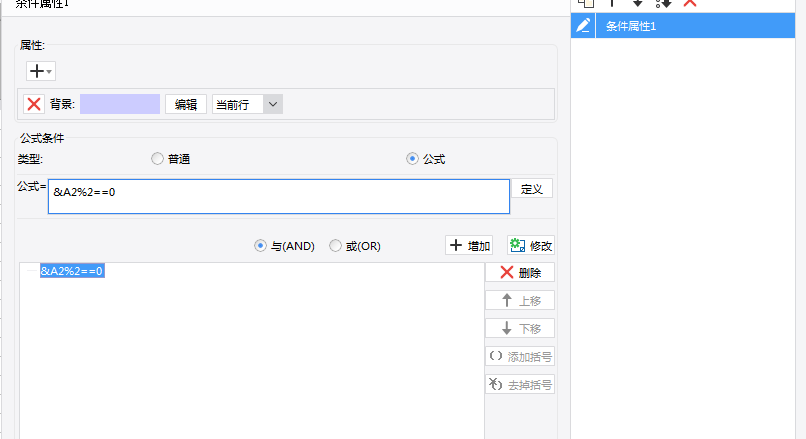Click the 公式= label
This screenshot has height=439, width=806.
[31, 187]
